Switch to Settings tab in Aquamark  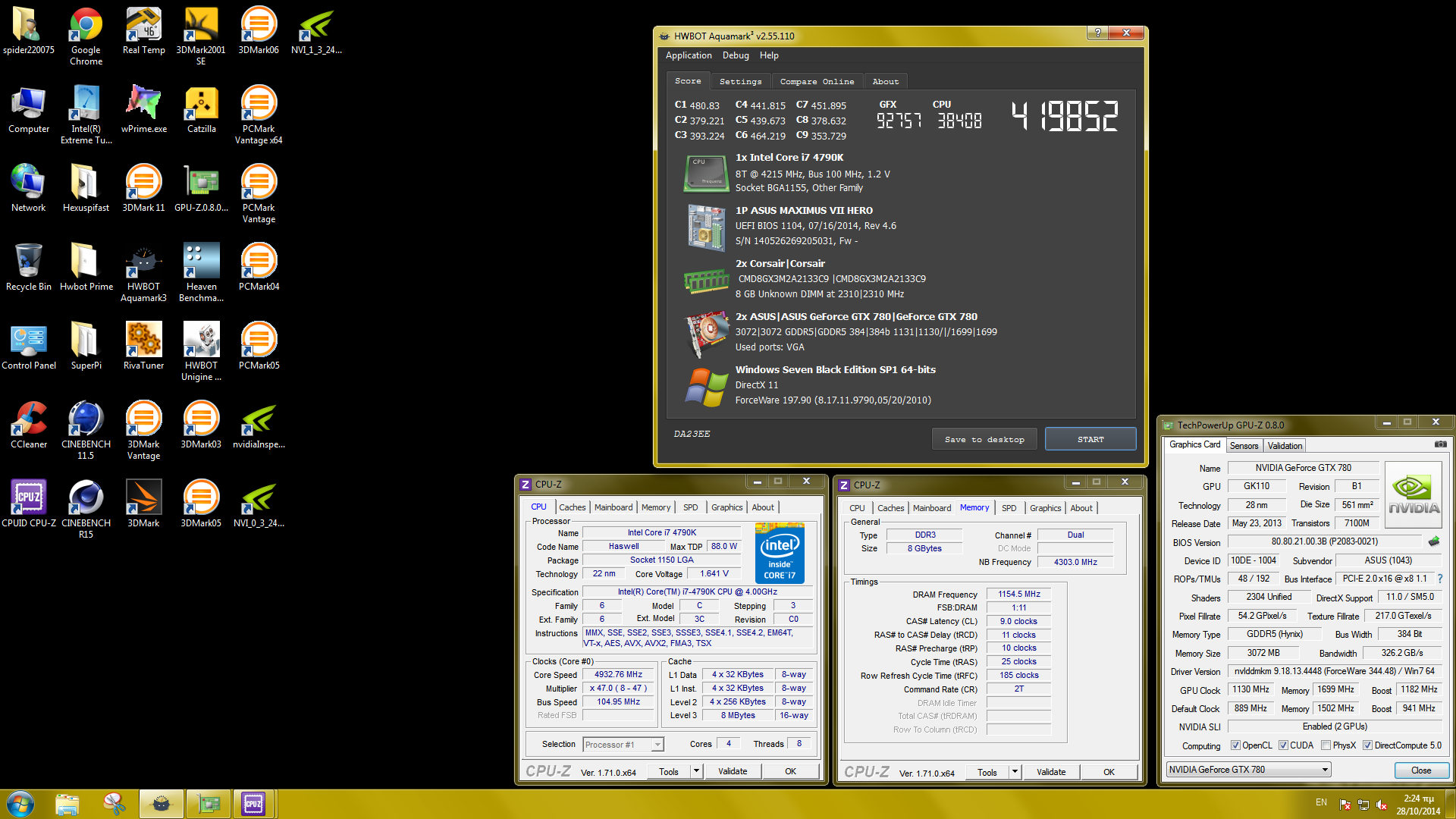pyautogui.click(x=740, y=81)
